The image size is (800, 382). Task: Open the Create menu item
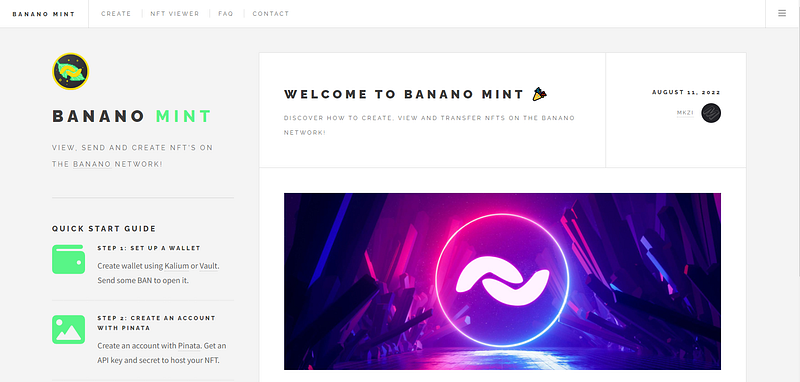point(116,14)
